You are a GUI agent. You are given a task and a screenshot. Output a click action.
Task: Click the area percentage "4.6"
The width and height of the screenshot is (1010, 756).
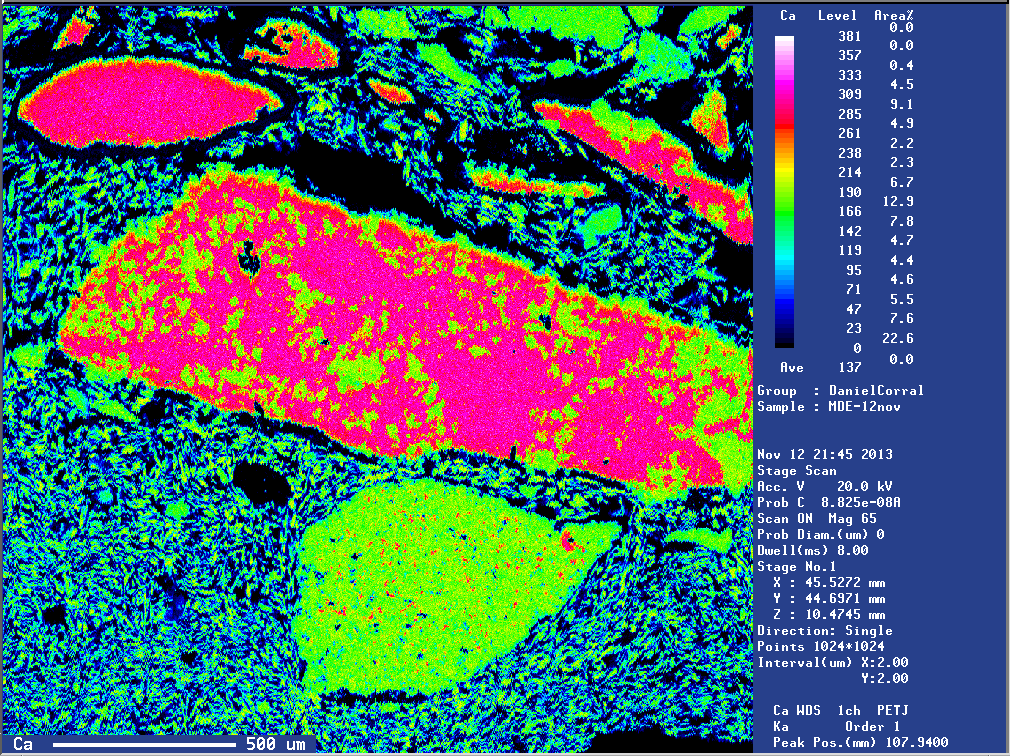coord(901,279)
